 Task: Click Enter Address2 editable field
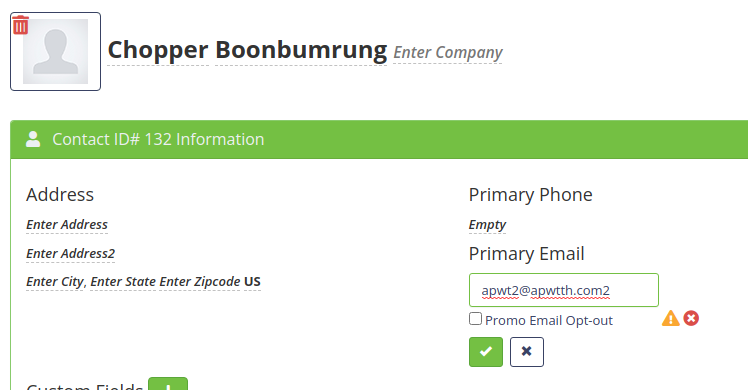pyautogui.click(x=71, y=254)
